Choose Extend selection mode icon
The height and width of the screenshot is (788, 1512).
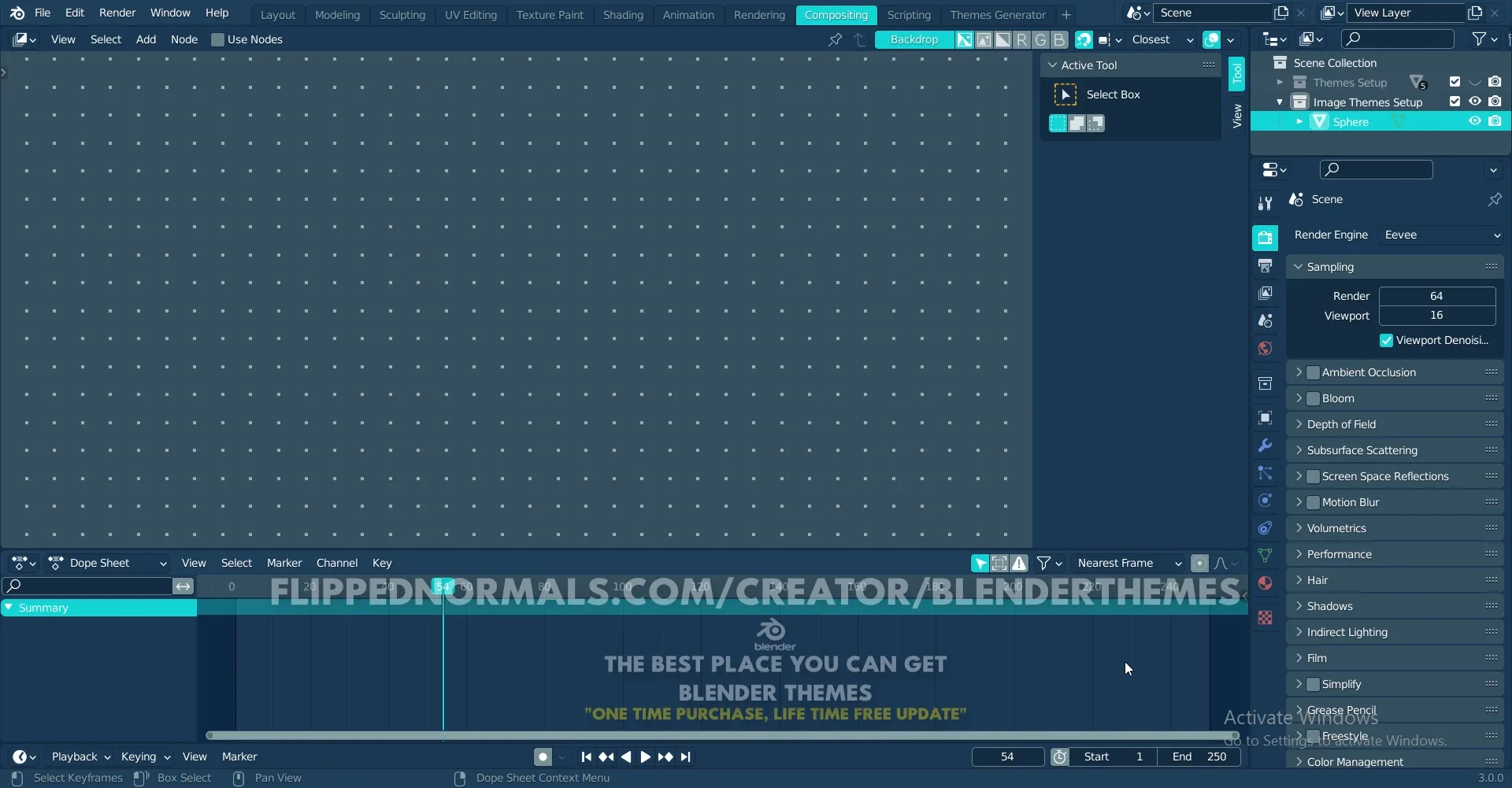1077,123
